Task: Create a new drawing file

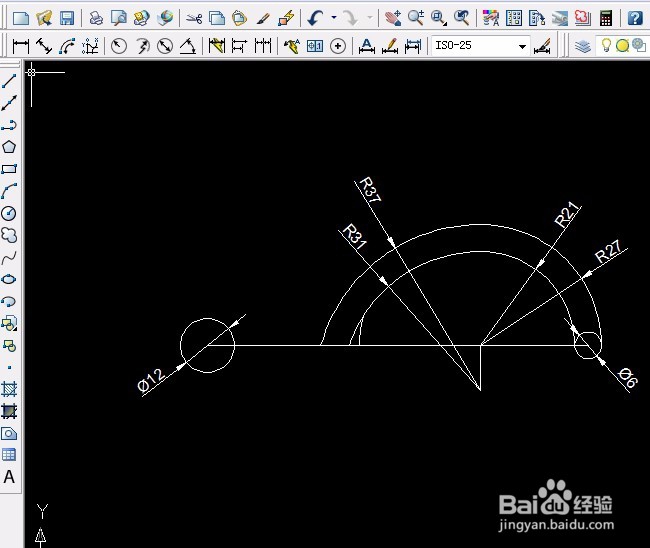Action: pyautogui.click(x=21, y=18)
